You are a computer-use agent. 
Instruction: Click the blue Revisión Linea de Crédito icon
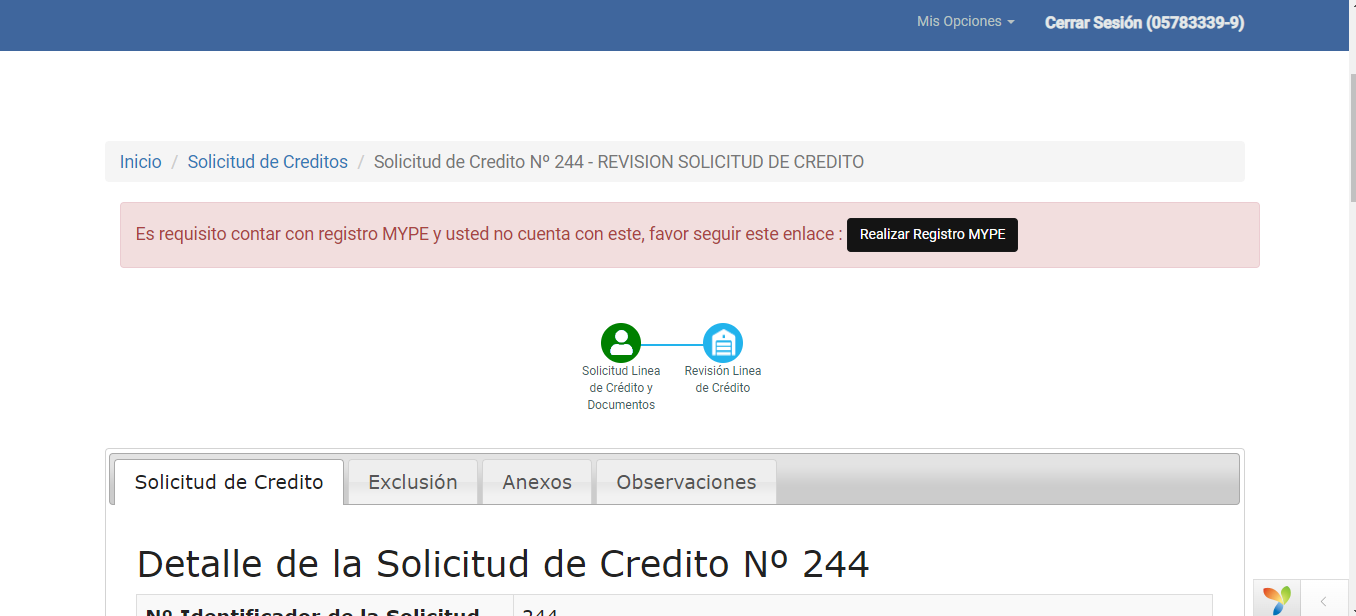click(x=723, y=343)
